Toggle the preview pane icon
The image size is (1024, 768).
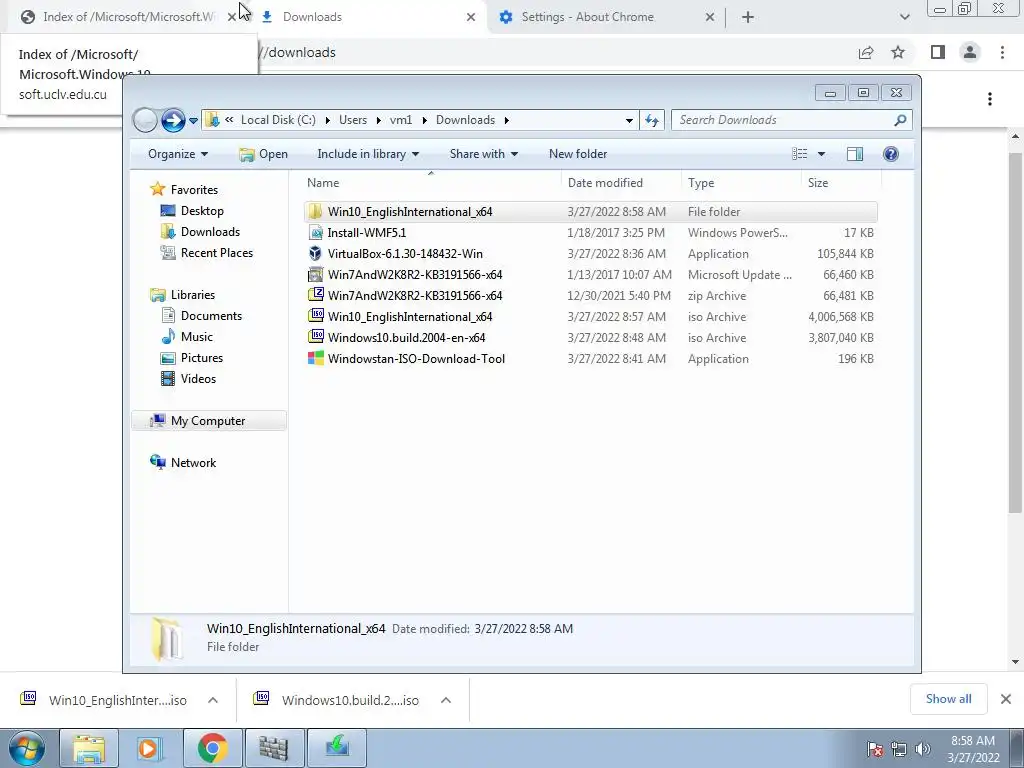click(x=855, y=154)
